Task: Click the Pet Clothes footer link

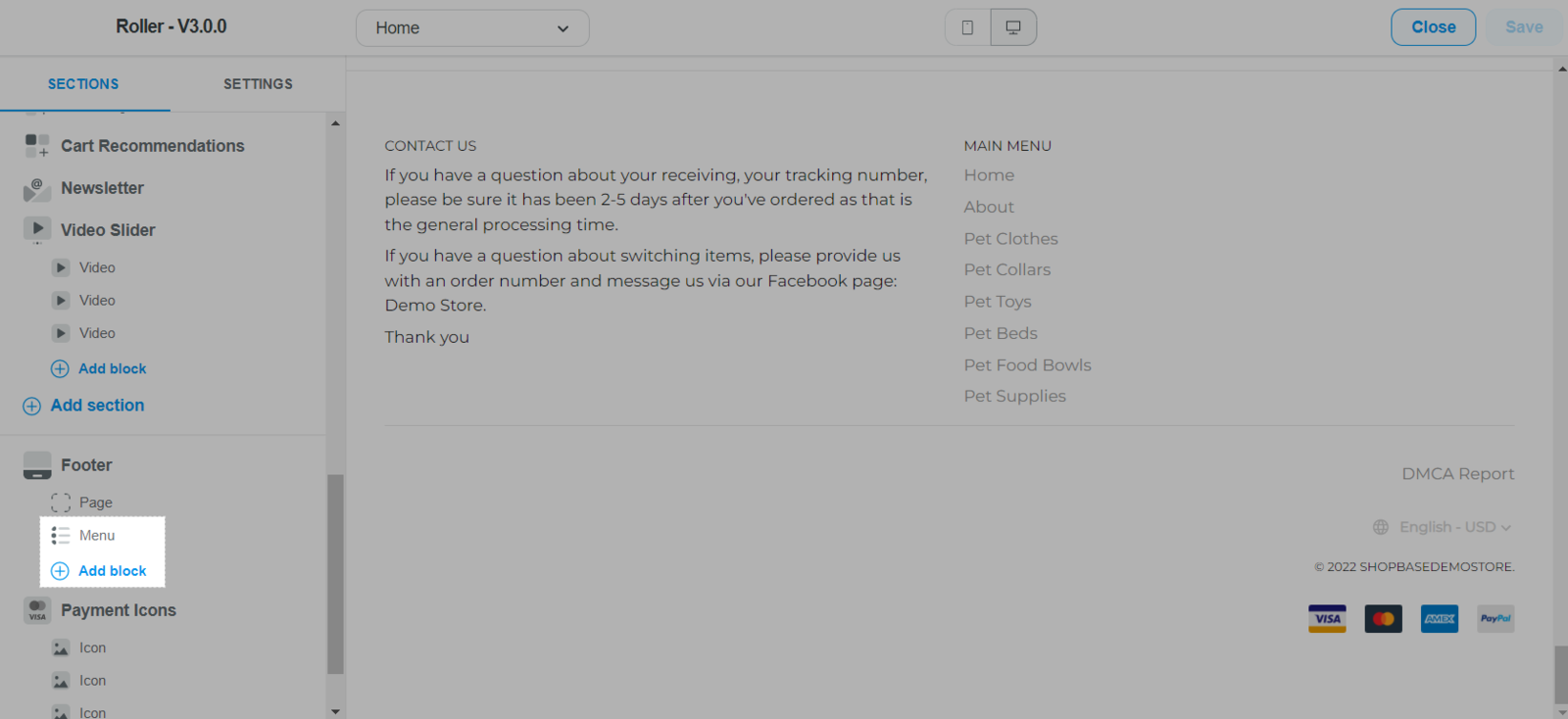Action: tap(1010, 239)
